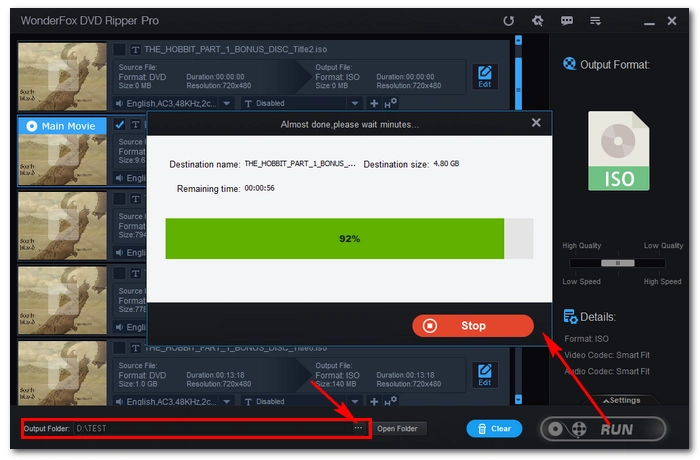The height and width of the screenshot is (460, 700).
Task: Close the progress dialog with X
Action: pos(536,123)
